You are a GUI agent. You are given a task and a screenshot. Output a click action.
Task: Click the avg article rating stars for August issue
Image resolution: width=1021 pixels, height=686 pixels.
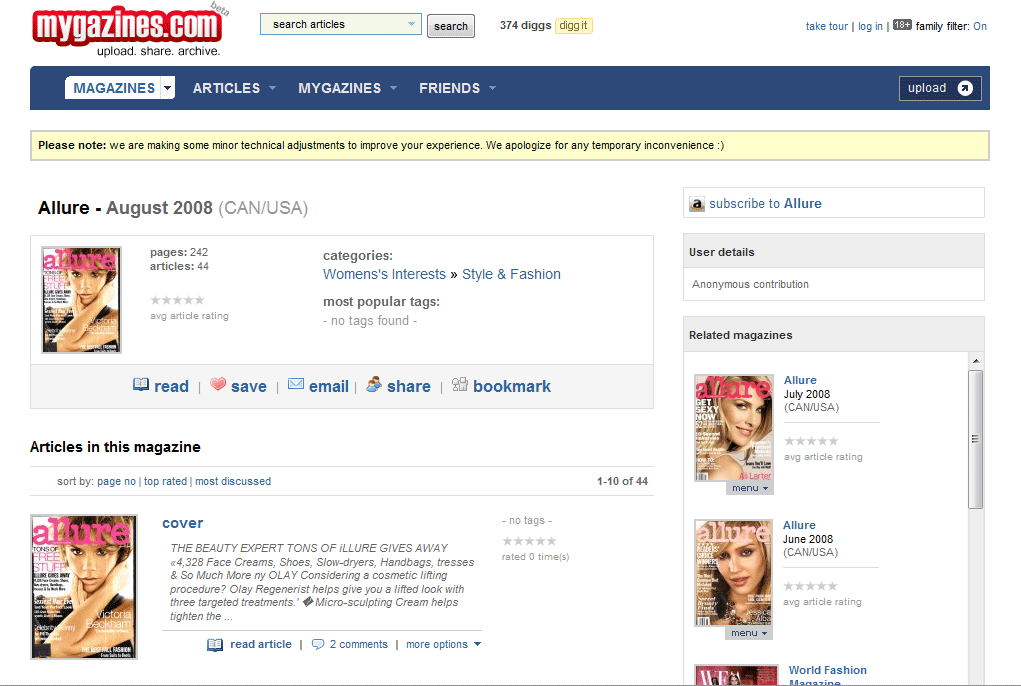(177, 300)
